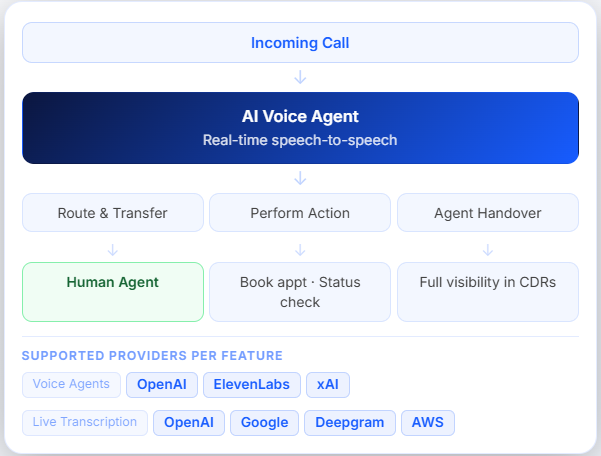Select Book appt · Status check card
This screenshot has height=456, width=601.
tap(300, 292)
